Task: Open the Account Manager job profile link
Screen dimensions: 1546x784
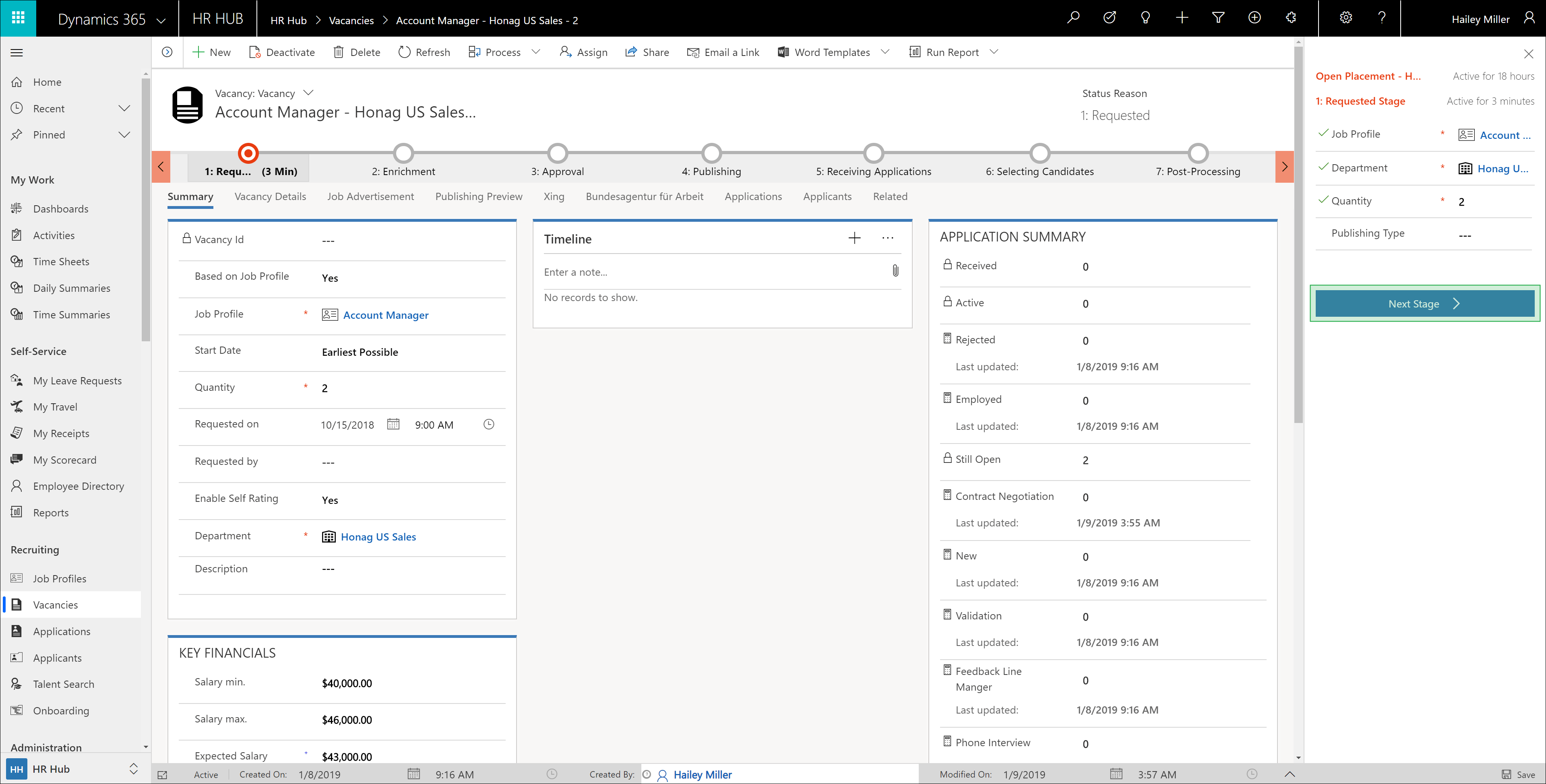Action: 385,315
